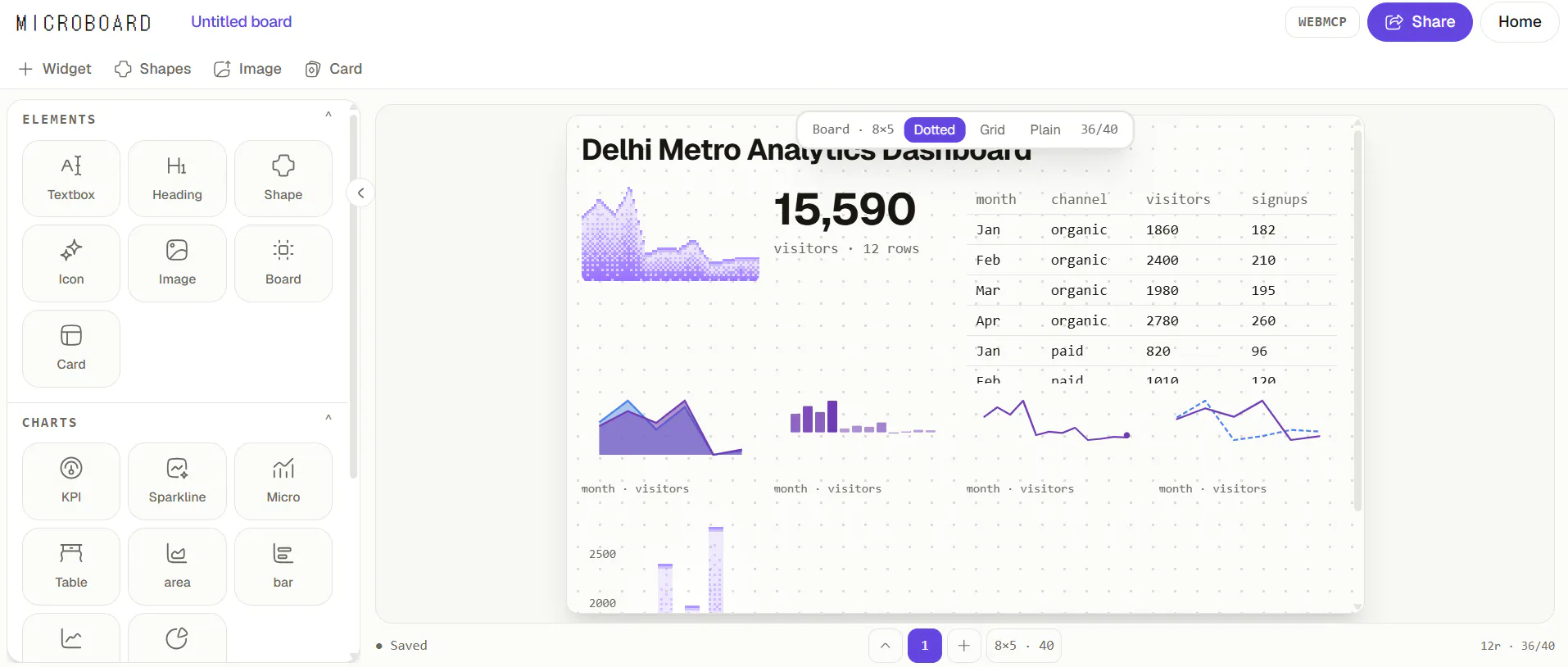
Task: Click the 36/40 cell count in board toolbar
Action: (1099, 129)
